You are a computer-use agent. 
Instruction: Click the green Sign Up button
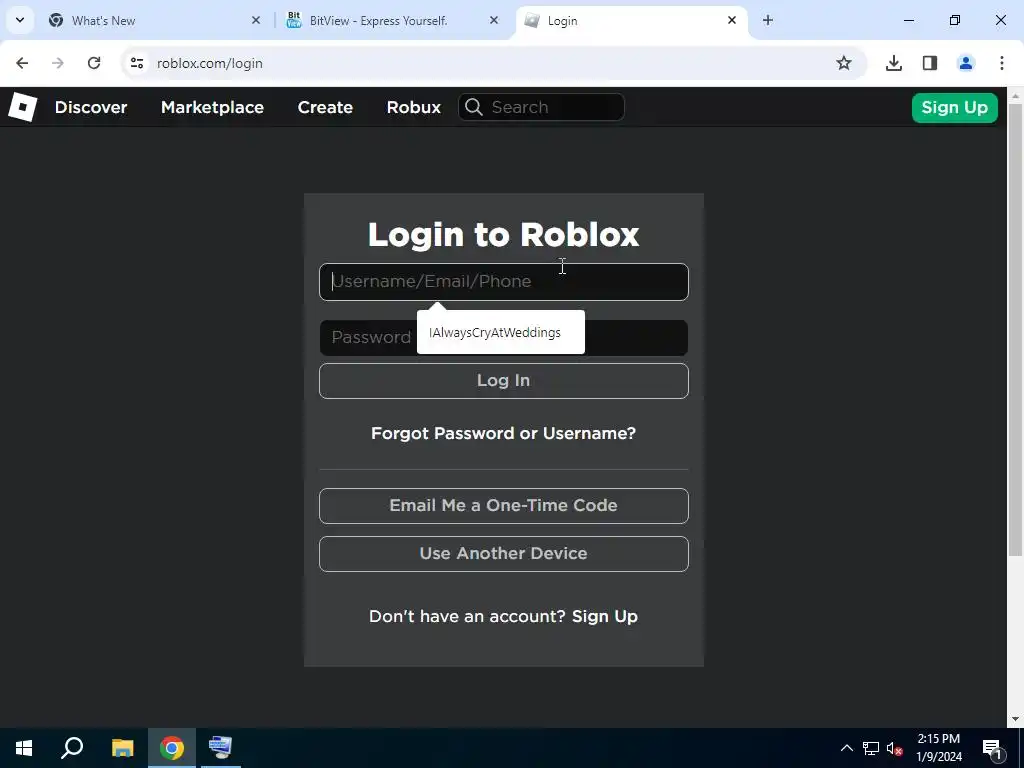click(955, 107)
